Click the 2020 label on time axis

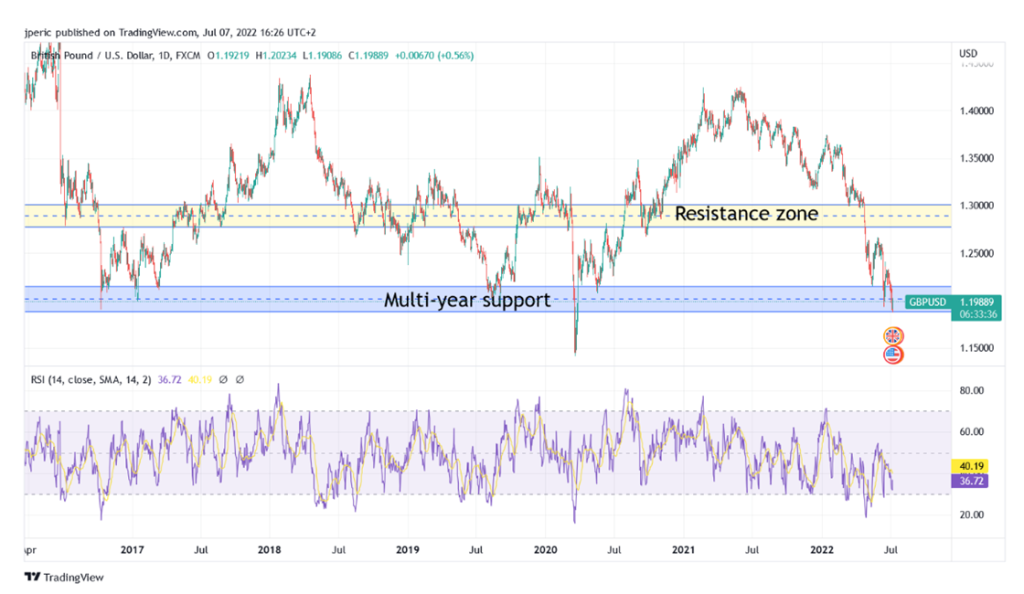click(545, 549)
